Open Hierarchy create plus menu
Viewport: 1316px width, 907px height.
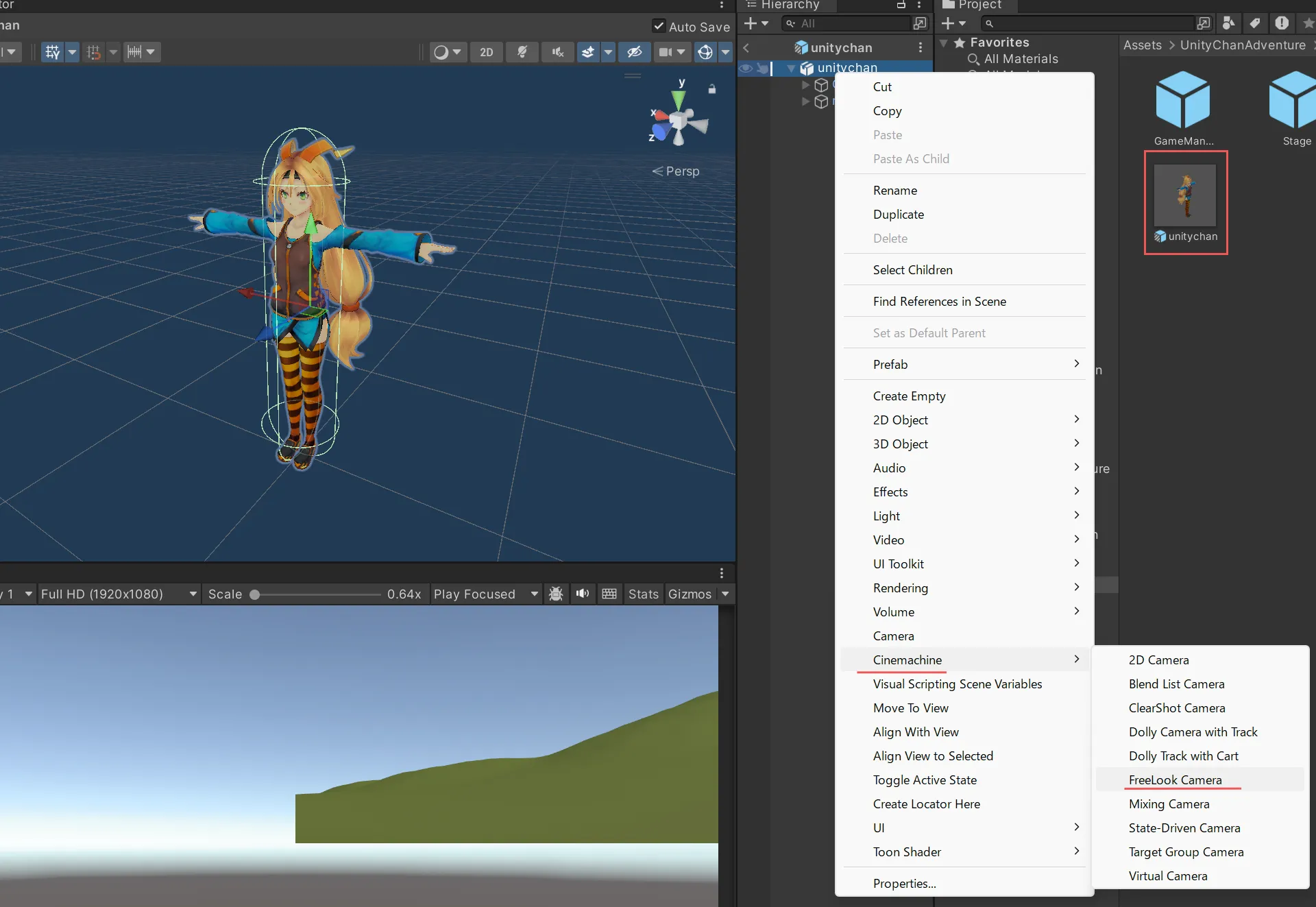pos(756,23)
